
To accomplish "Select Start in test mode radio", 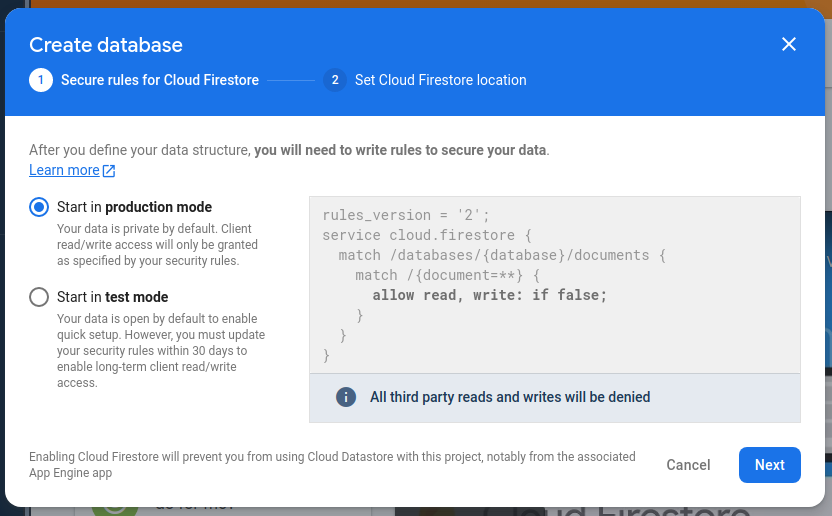I will click(39, 297).
